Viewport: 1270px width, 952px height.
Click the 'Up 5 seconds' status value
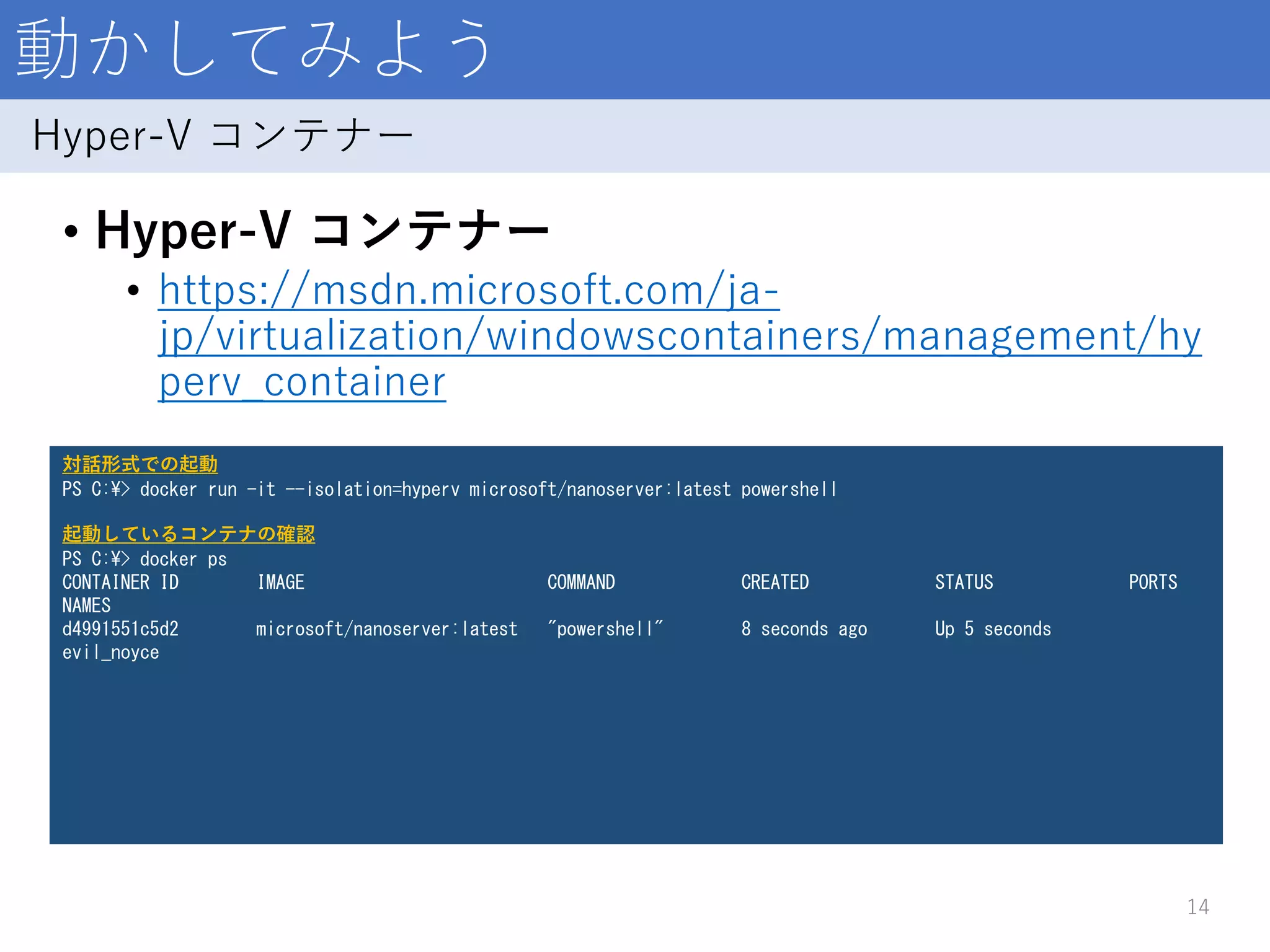pos(993,628)
